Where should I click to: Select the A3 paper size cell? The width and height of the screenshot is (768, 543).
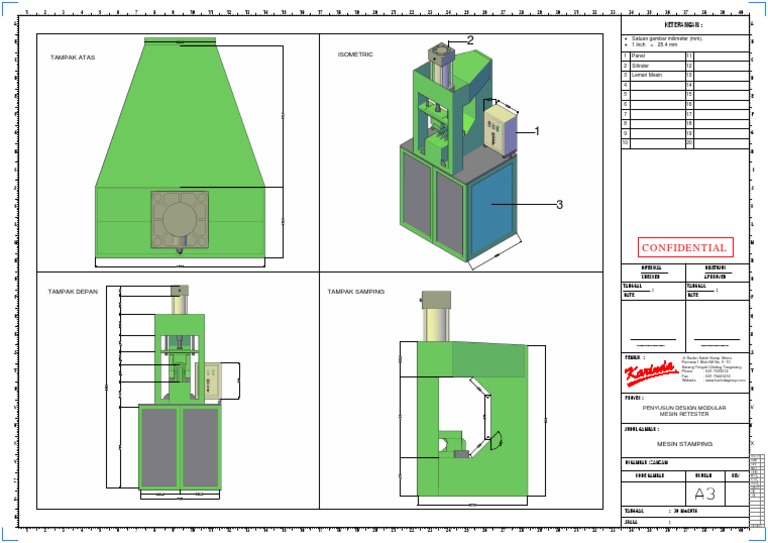pos(705,494)
